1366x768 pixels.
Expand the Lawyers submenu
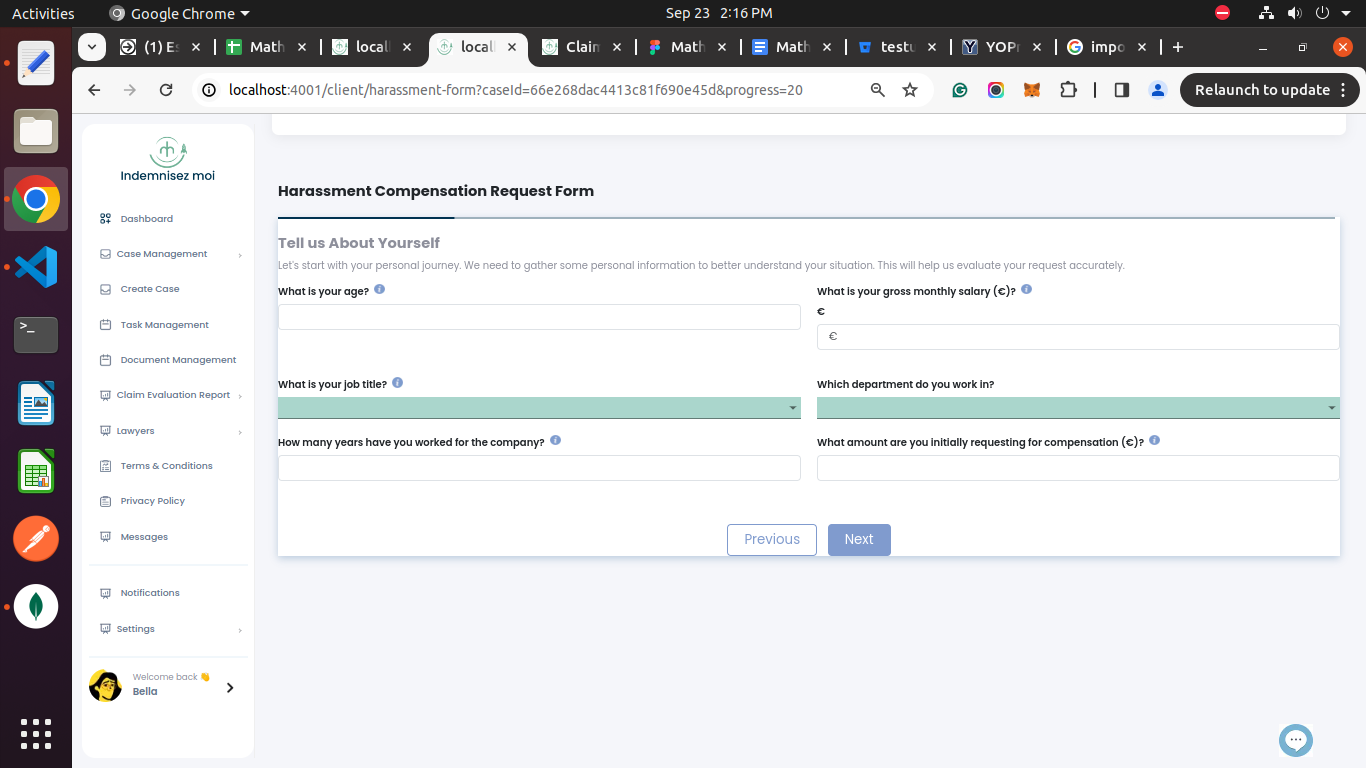pyautogui.click(x=240, y=432)
